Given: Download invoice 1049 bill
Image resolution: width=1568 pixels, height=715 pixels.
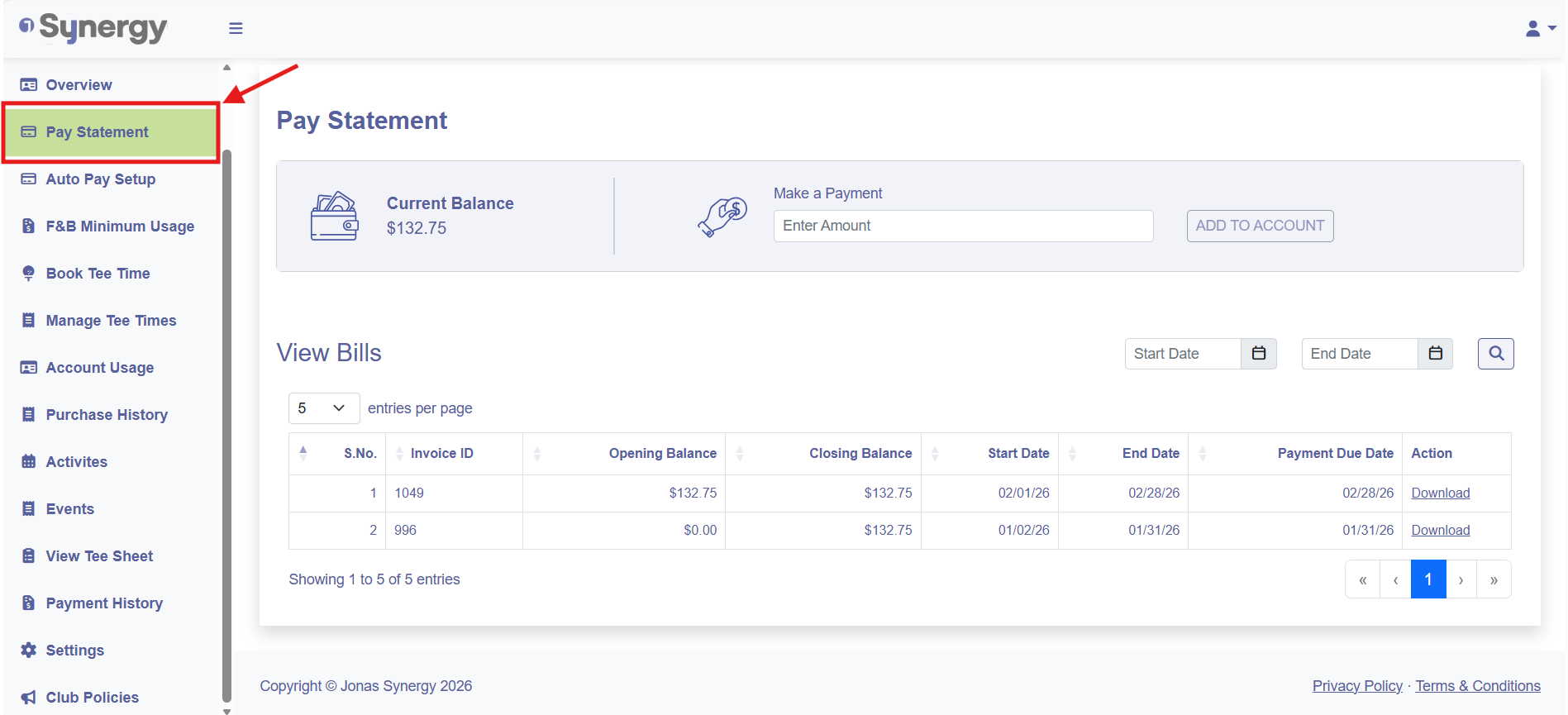Looking at the screenshot, I should (x=1440, y=493).
